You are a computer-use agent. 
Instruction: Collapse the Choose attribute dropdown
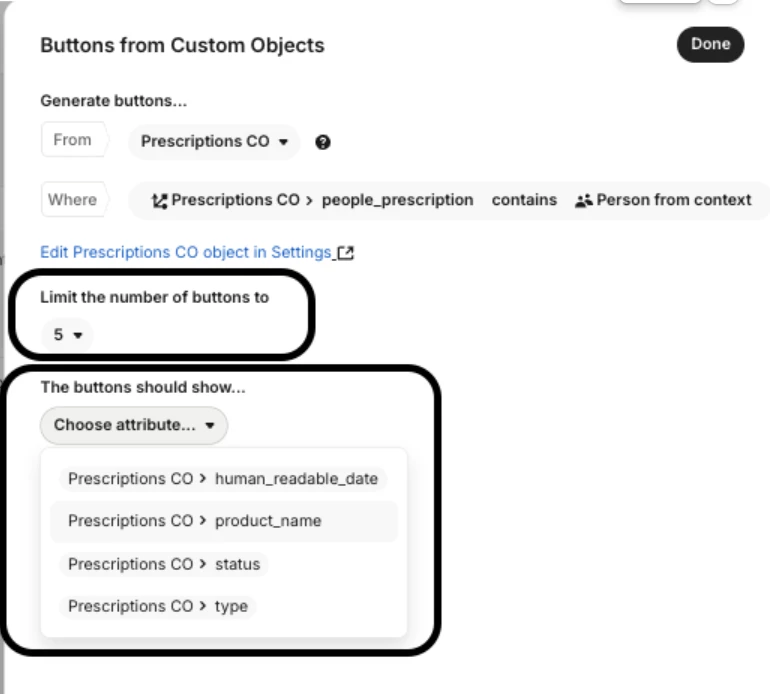coord(134,425)
